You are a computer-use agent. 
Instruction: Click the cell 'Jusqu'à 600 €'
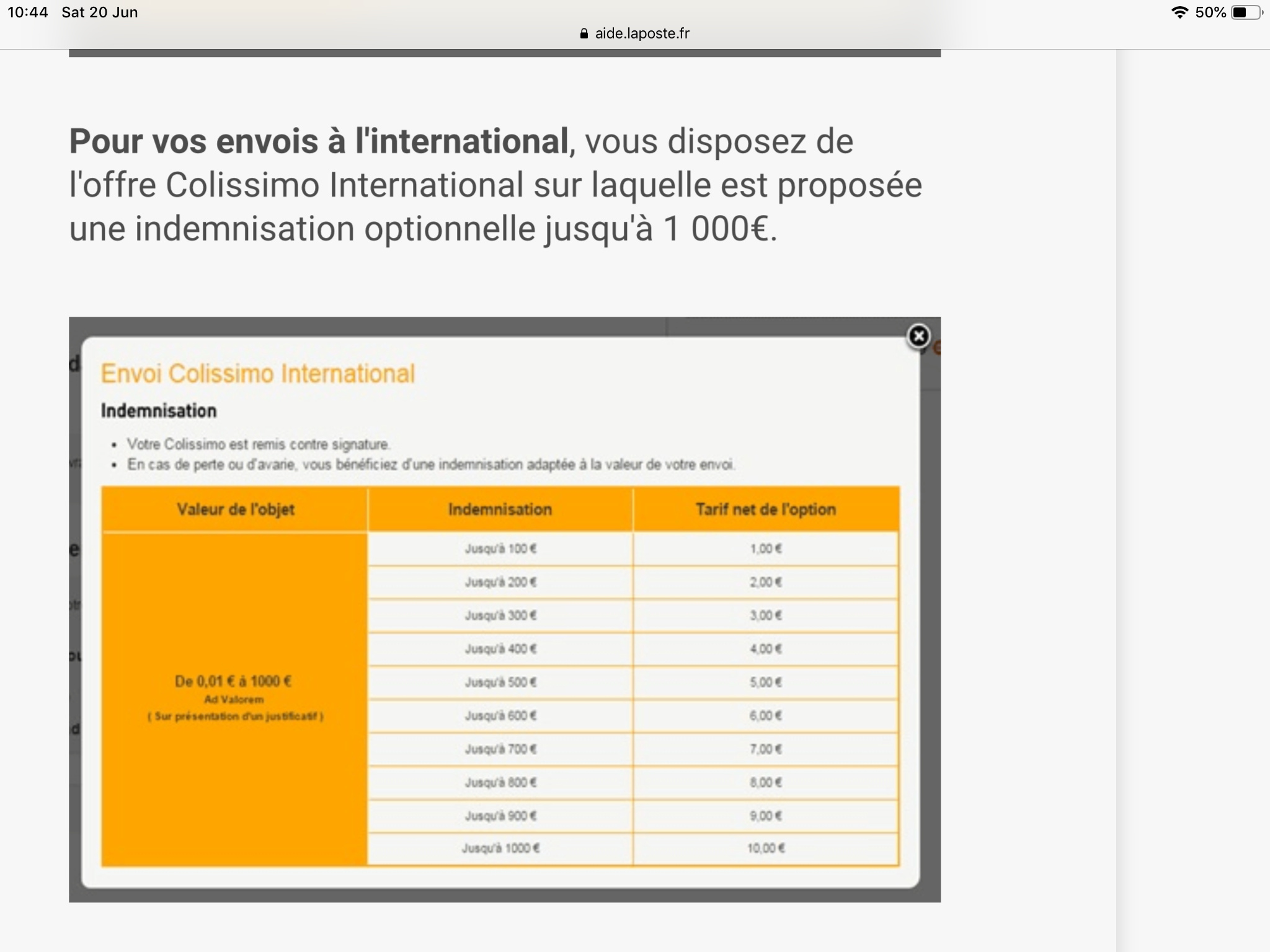(500, 716)
